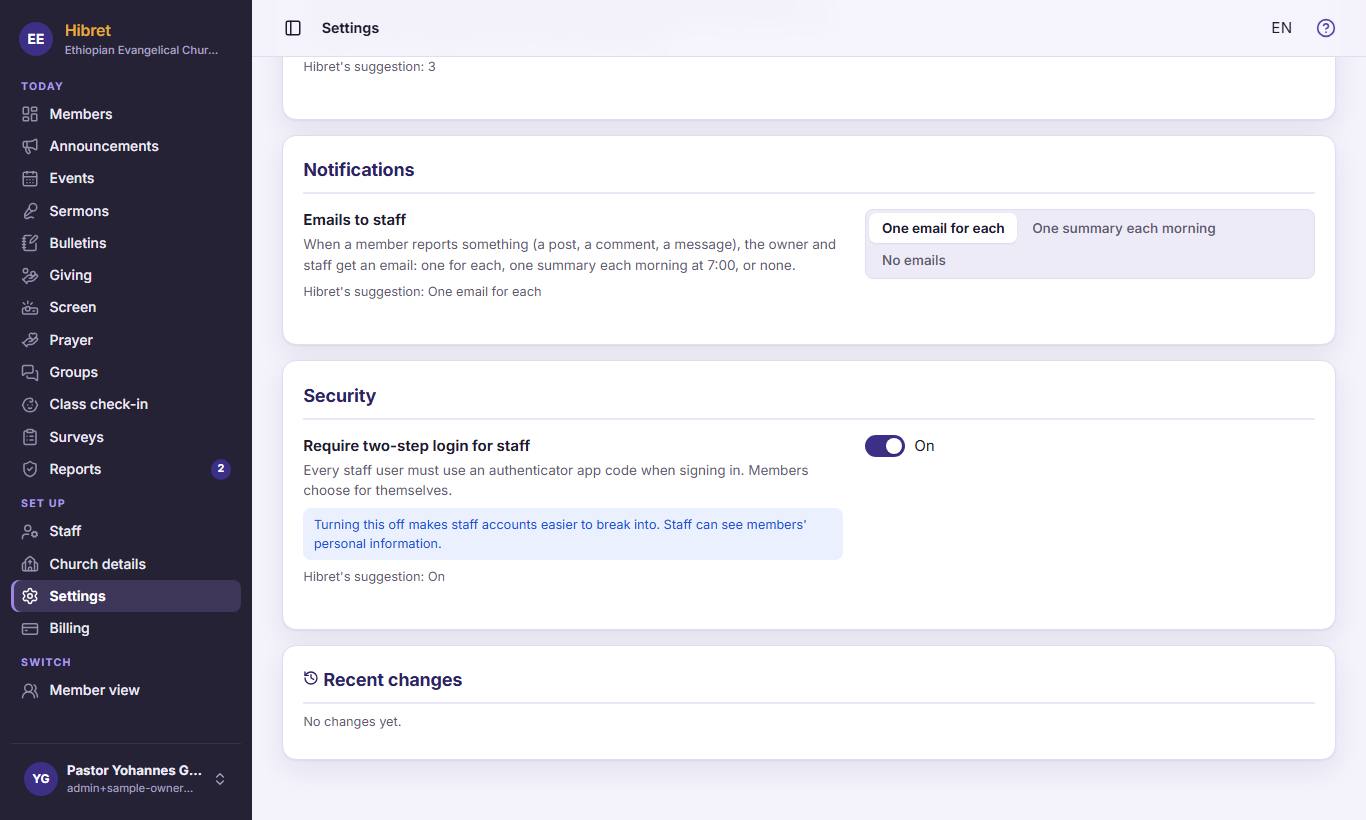Screen dimensions: 1366x820
Task: Click the Announcements megaphone icon
Action: (30, 146)
